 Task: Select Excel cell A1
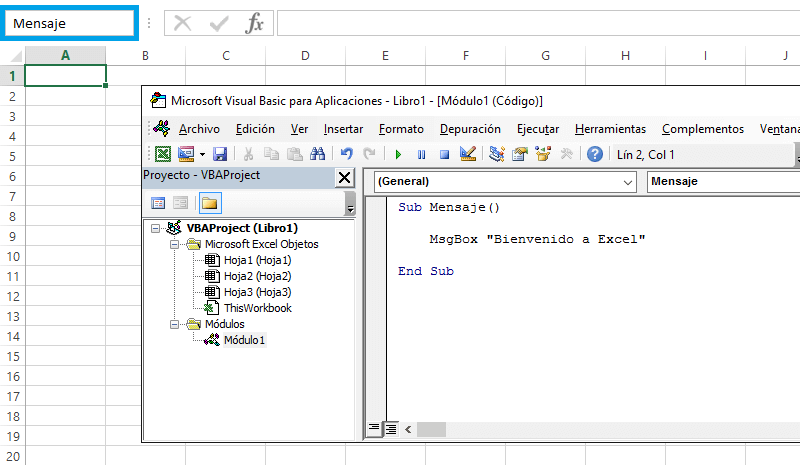(x=65, y=76)
